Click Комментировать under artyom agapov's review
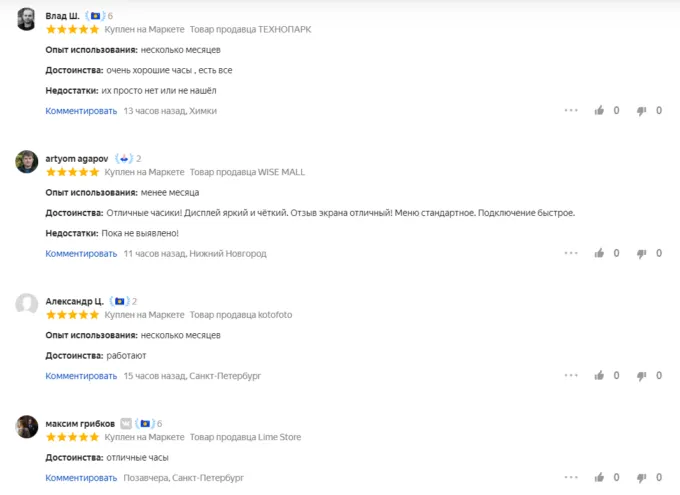This screenshot has height=495, width=680. point(81,254)
